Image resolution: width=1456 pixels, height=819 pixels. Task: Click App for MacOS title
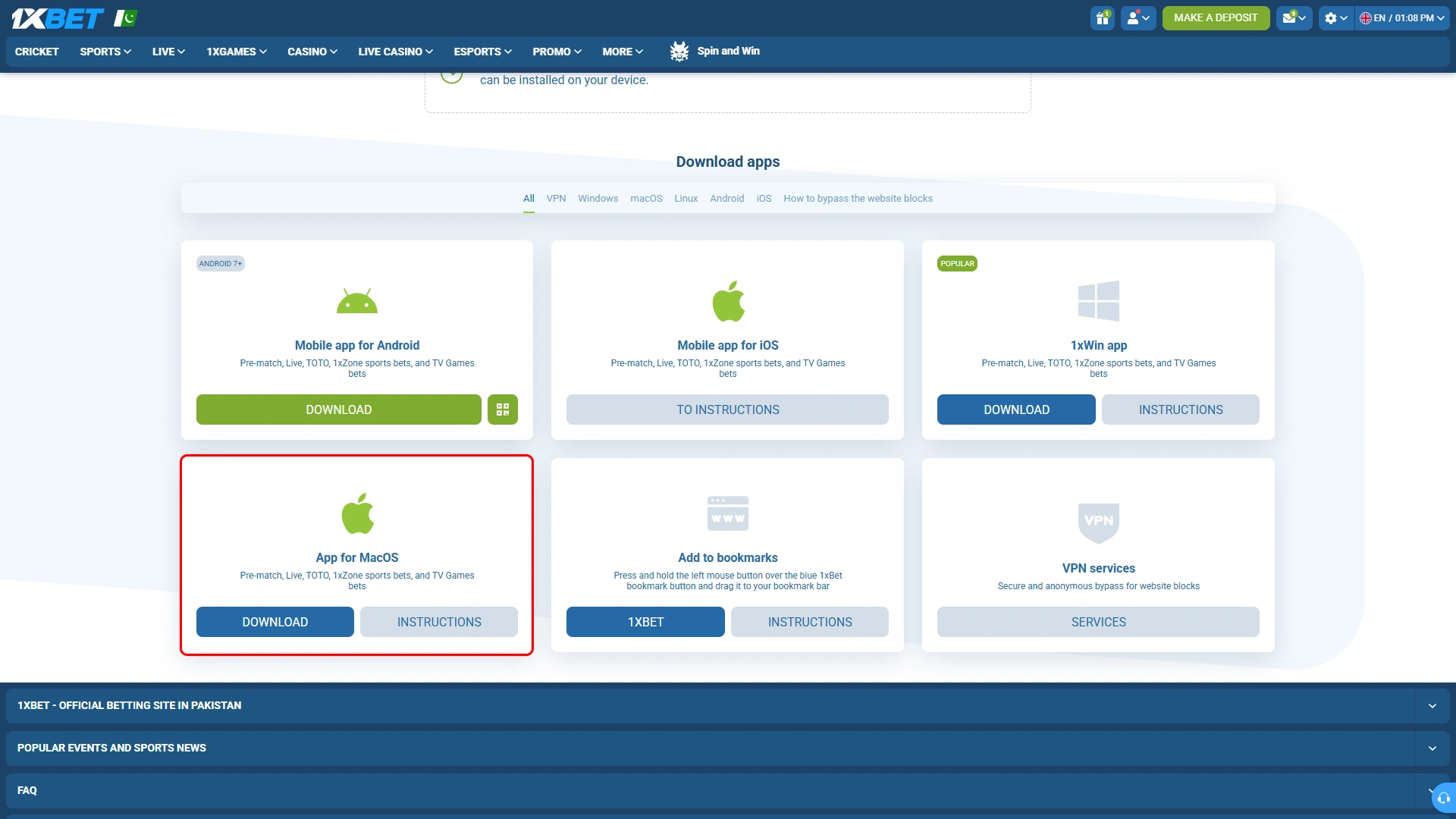(x=357, y=557)
